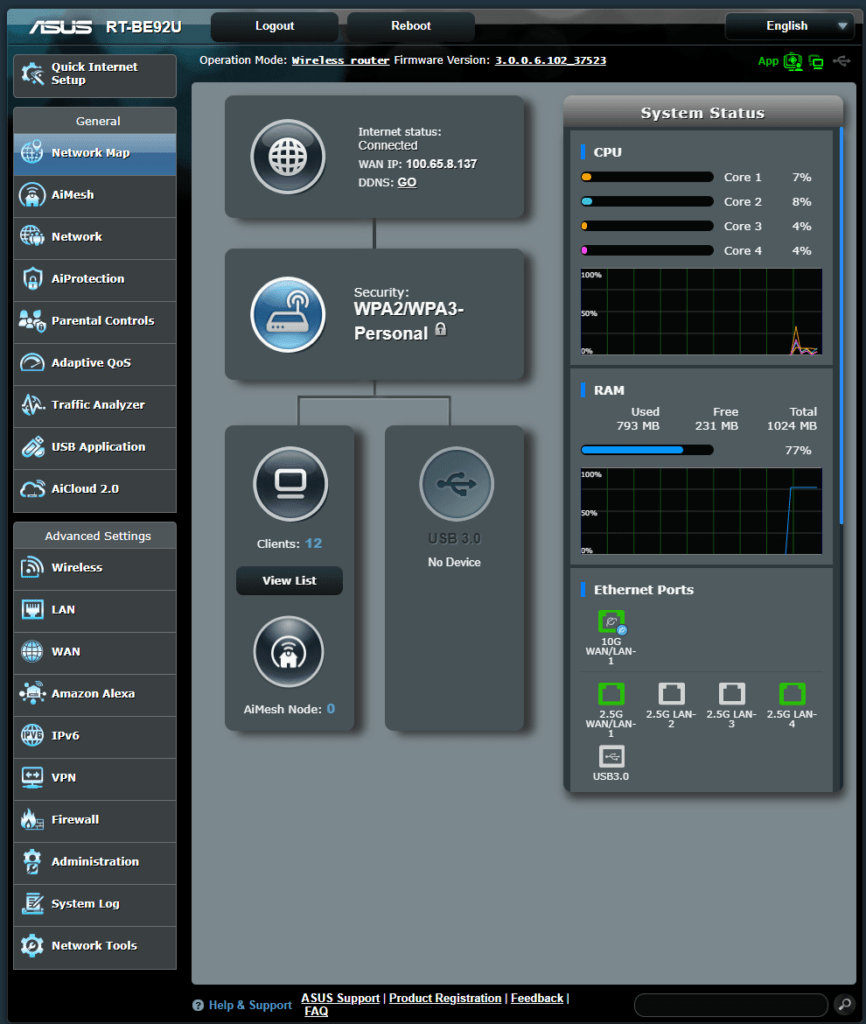Click the firmware version 3.0.0.6.102_37523 link
This screenshot has height=1024, width=866.
tap(551, 60)
